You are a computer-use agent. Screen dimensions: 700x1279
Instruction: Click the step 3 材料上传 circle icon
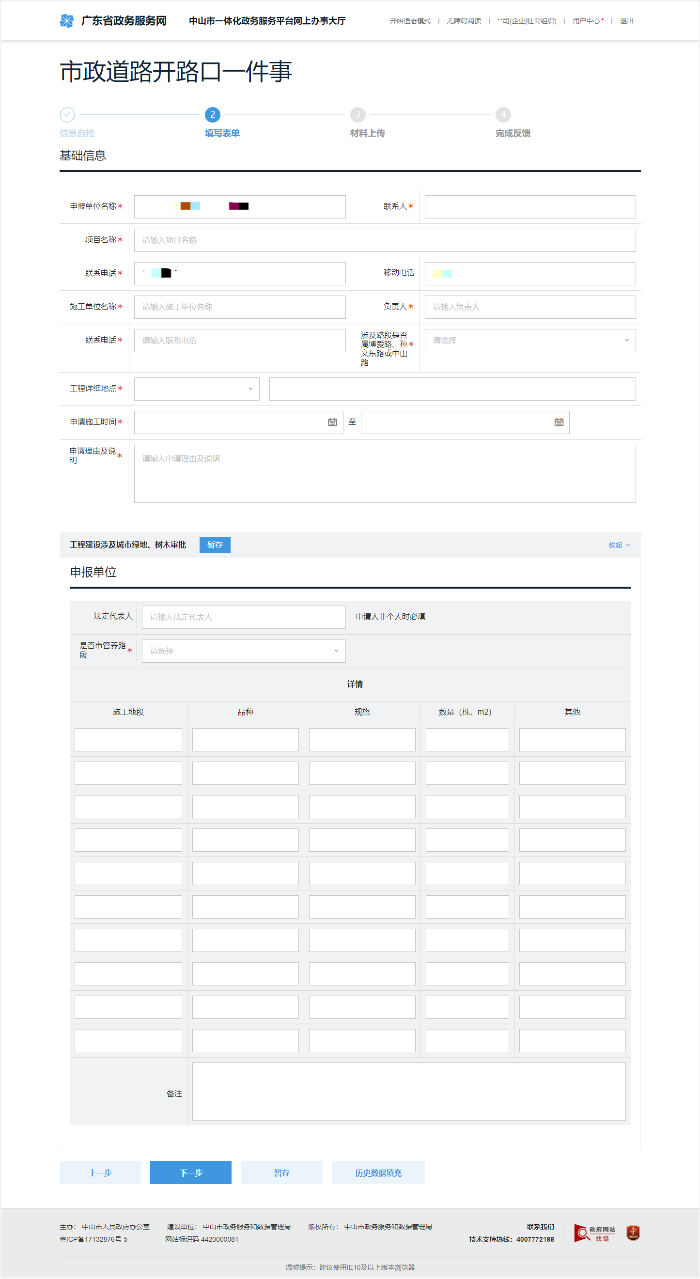point(358,115)
